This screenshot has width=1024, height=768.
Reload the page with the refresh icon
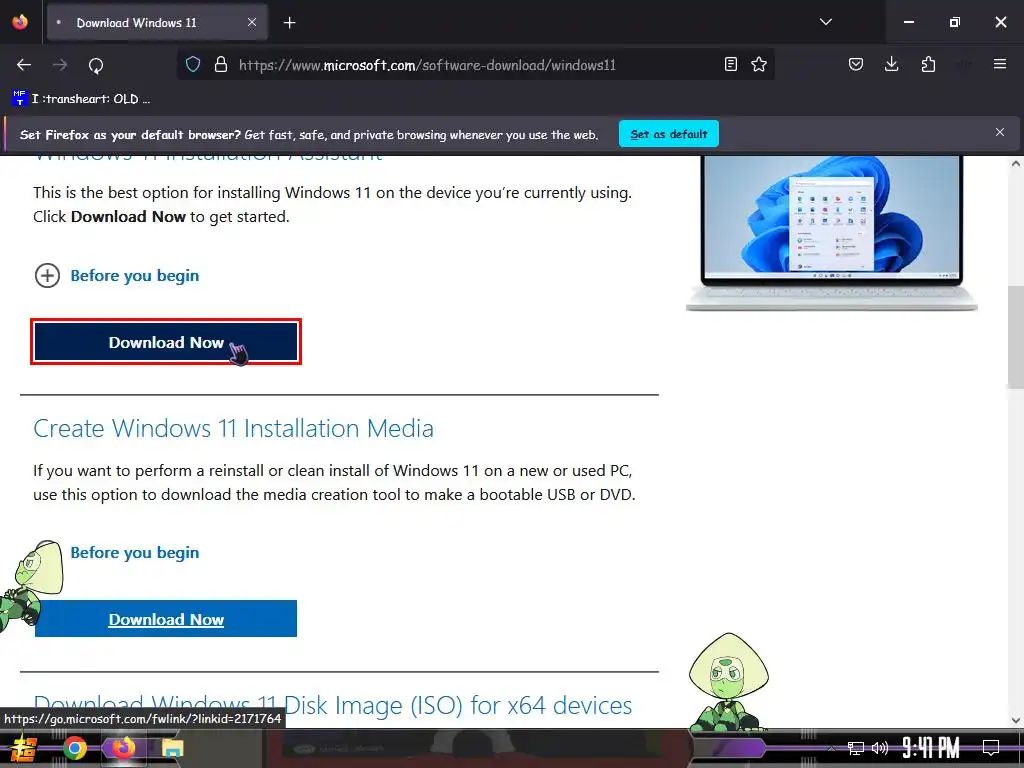tap(96, 65)
